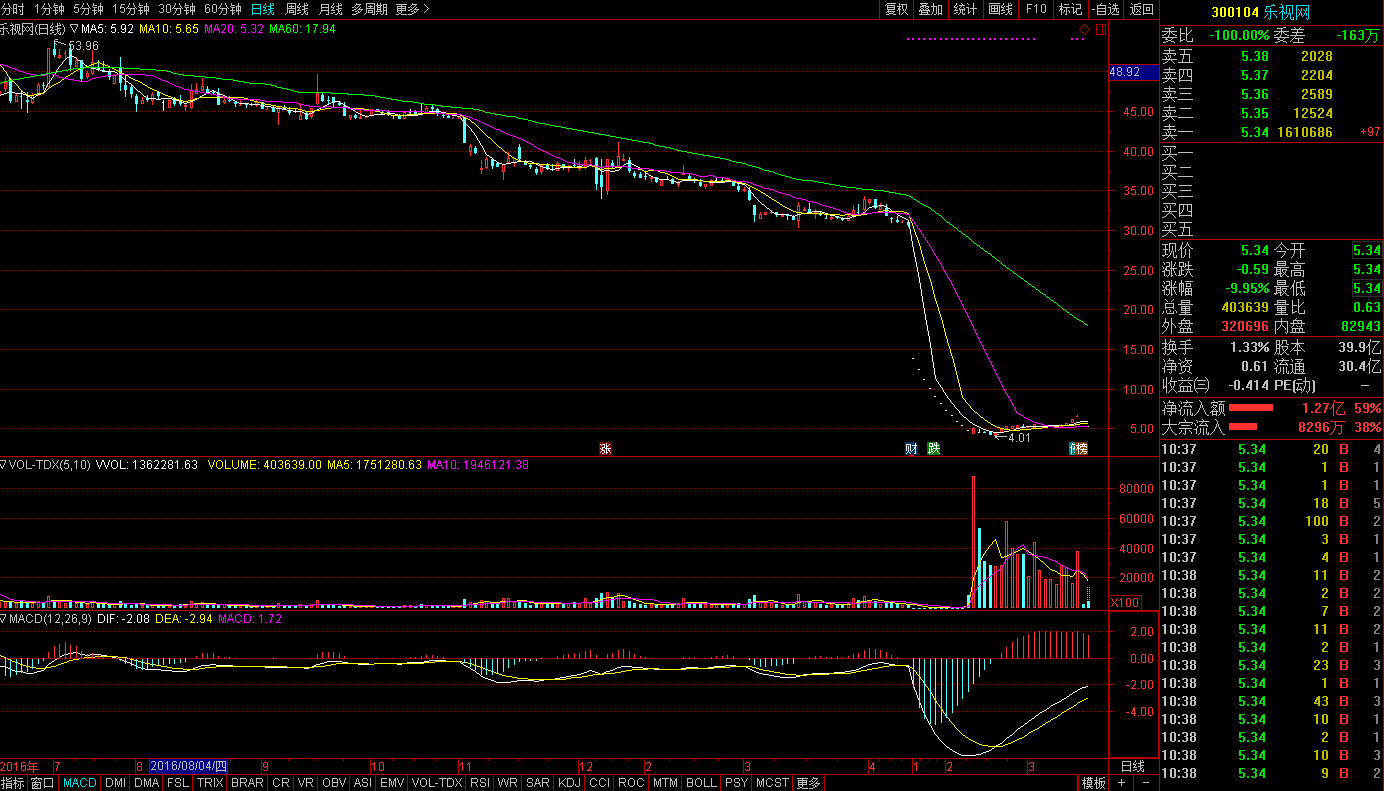Screen dimensions: 1384x791
Task: Click the 返回 back button
Action: click(x=1141, y=9)
